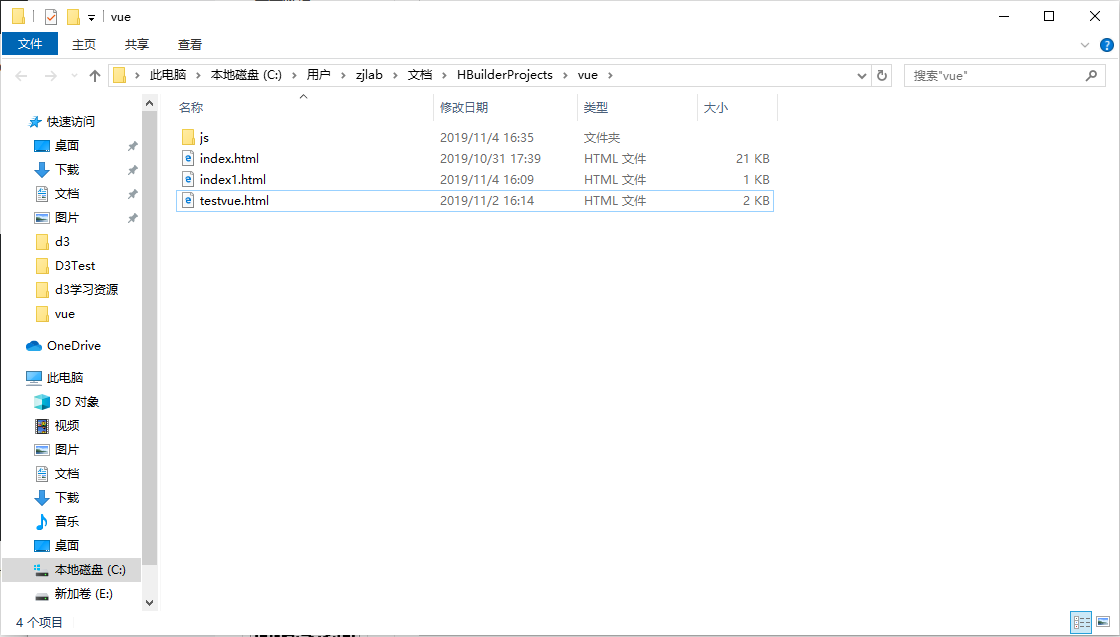Screen dimensions: 1120x637
Task: Click the Properties quick access icon
Action: (51, 16)
